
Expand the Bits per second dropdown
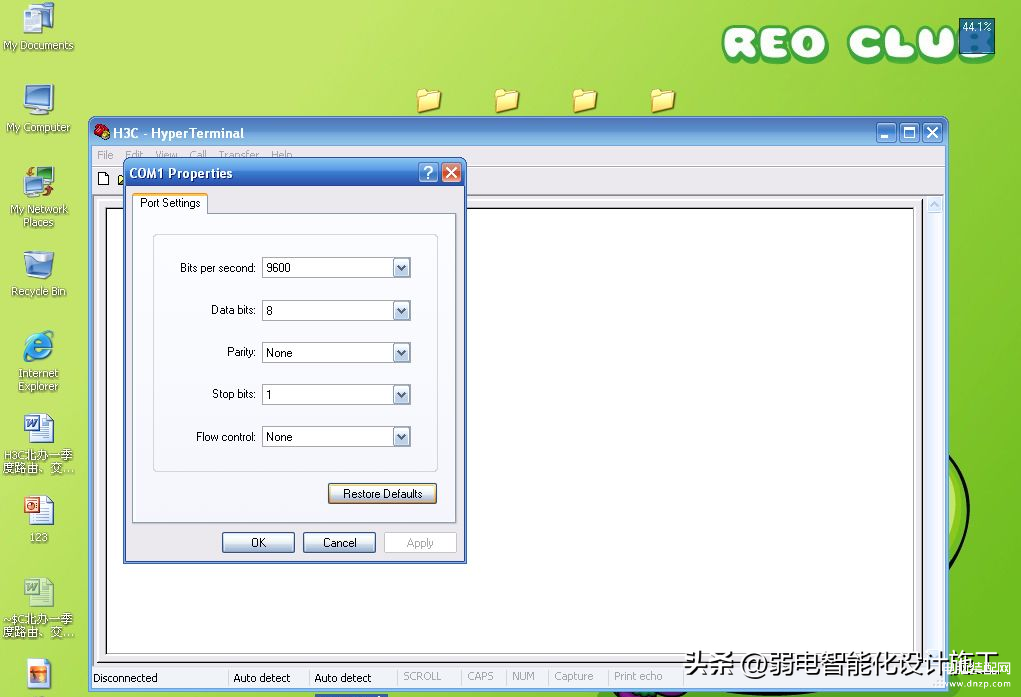point(402,268)
